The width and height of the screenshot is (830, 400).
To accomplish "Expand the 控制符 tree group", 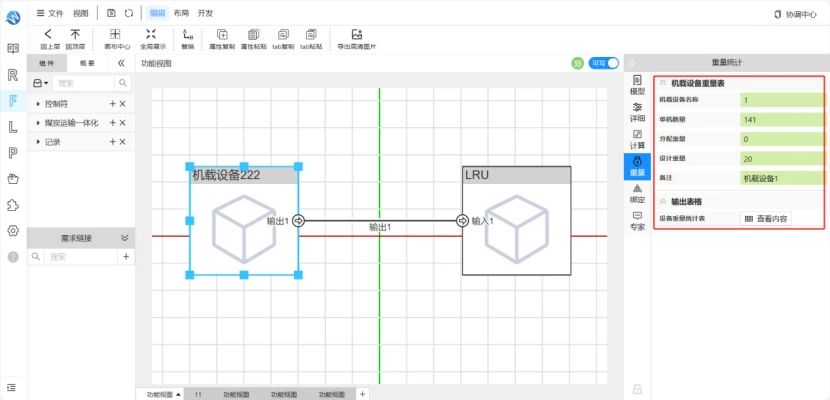I will (x=38, y=104).
